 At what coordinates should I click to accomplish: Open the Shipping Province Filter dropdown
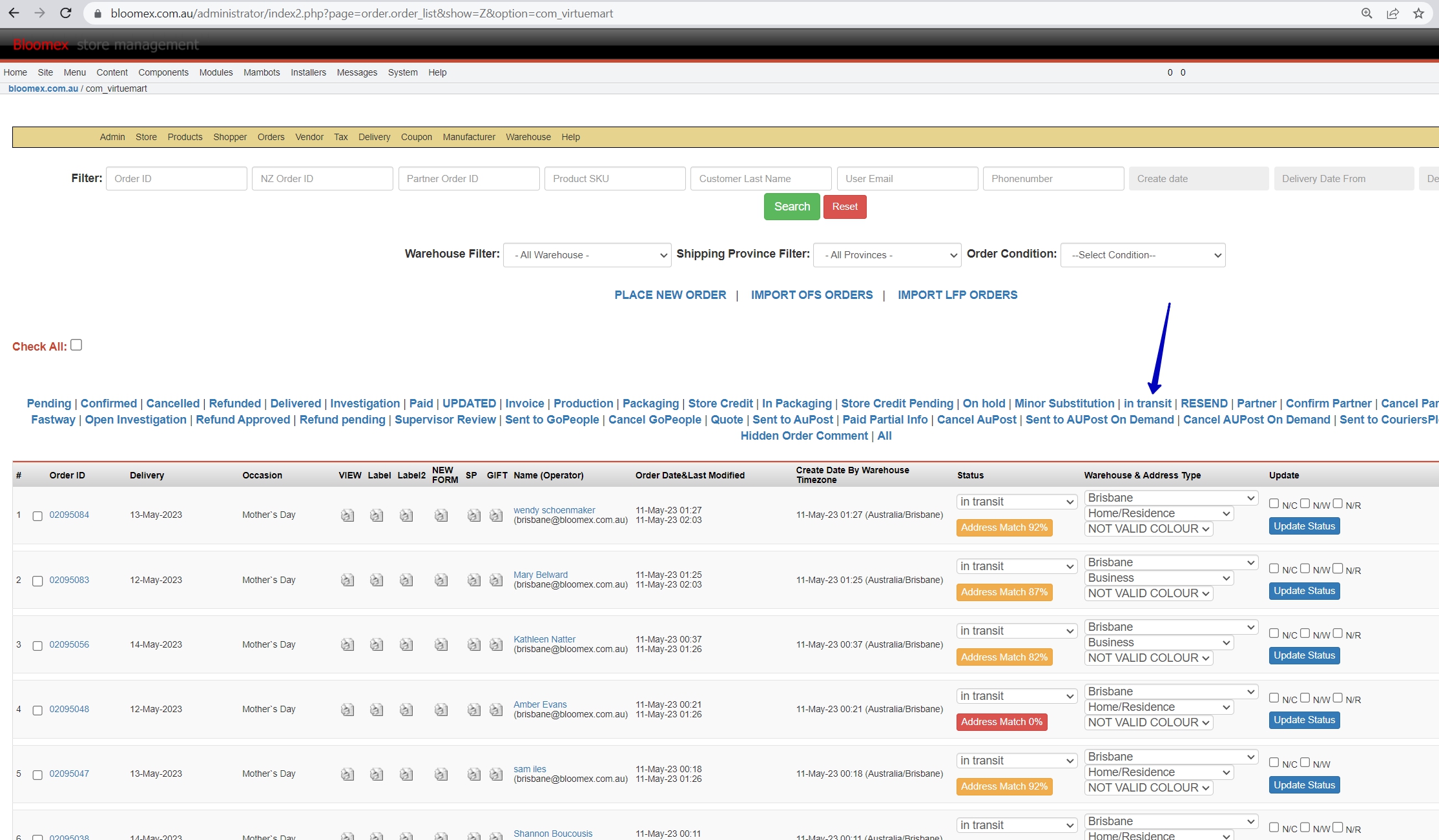(887, 255)
